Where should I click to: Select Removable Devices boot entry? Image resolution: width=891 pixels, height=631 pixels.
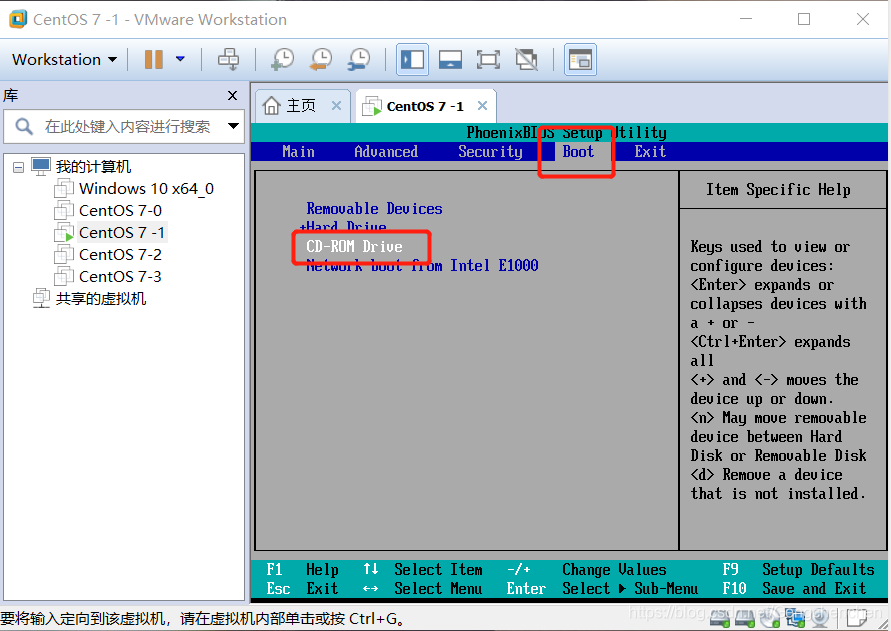coord(374,209)
